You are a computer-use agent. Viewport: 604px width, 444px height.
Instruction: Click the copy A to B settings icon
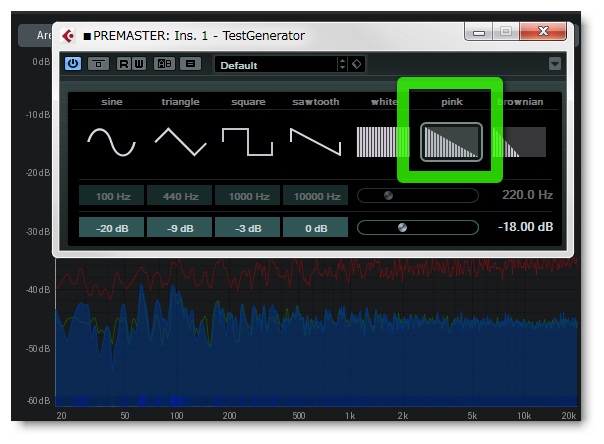[x=190, y=64]
